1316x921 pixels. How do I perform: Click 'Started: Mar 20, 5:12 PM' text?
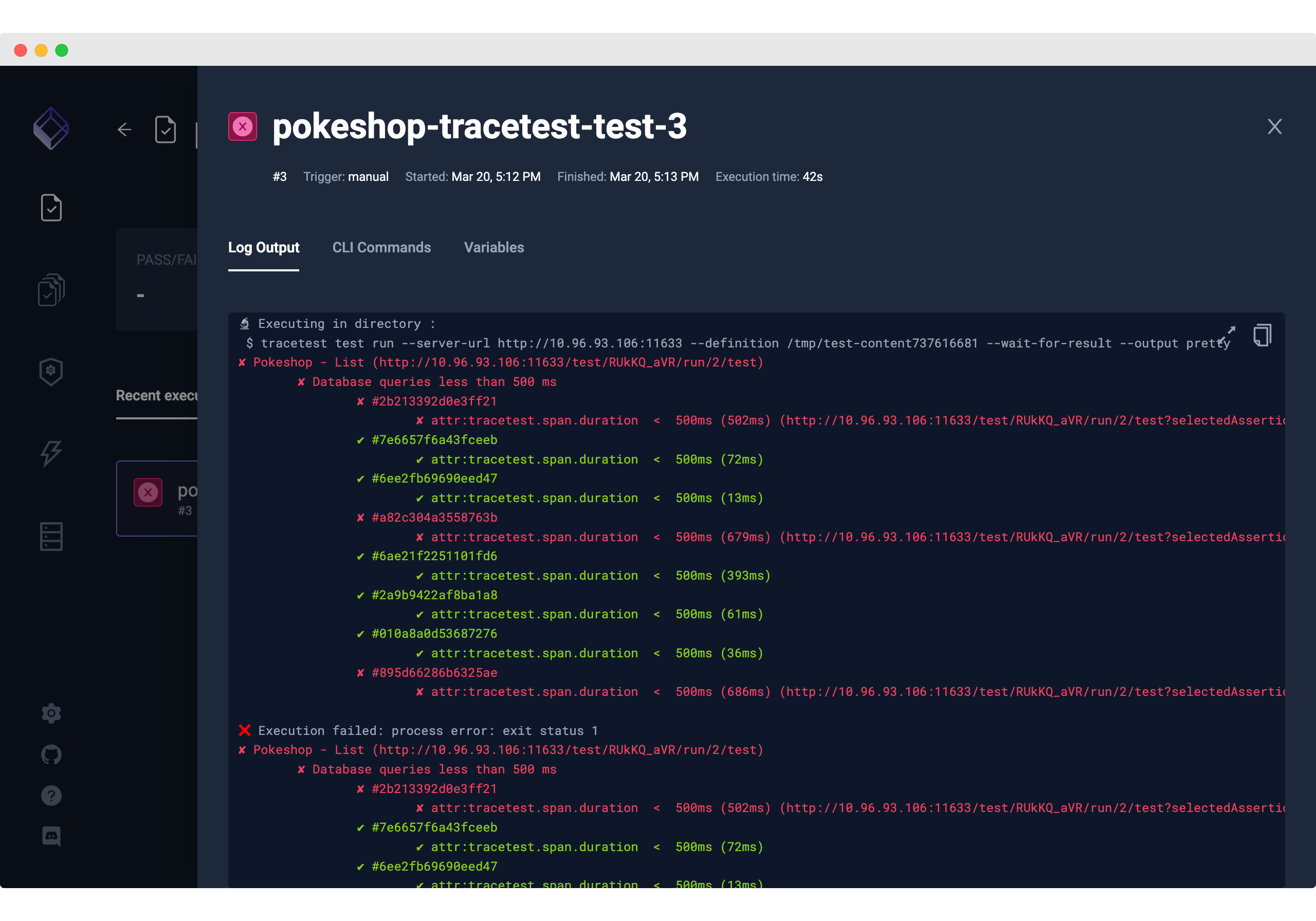coord(473,176)
